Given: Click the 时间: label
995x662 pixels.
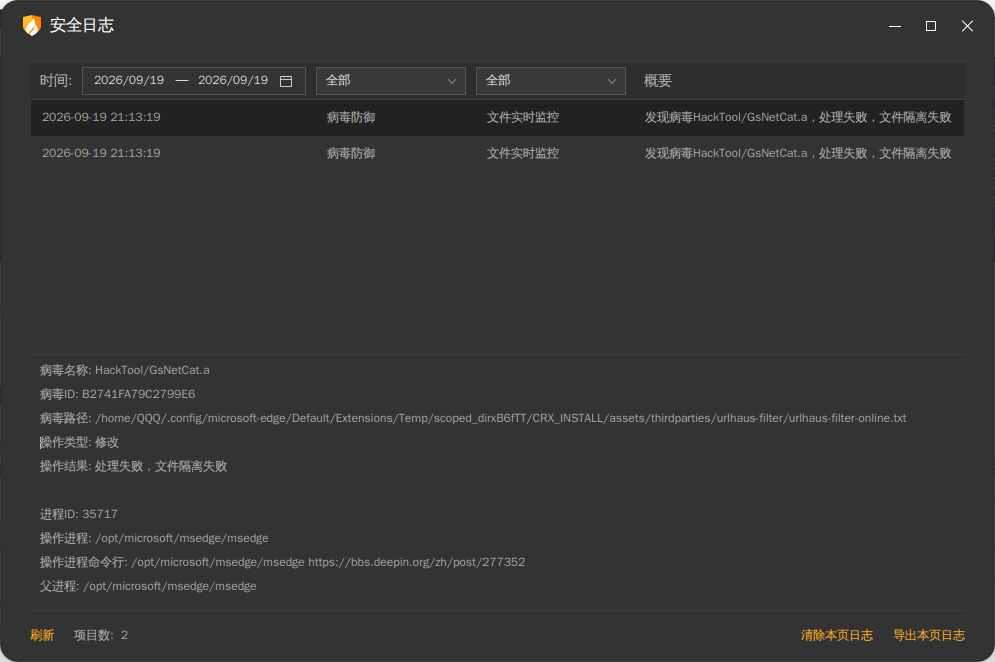Looking at the screenshot, I should pyautogui.click(x=56, y=81).
